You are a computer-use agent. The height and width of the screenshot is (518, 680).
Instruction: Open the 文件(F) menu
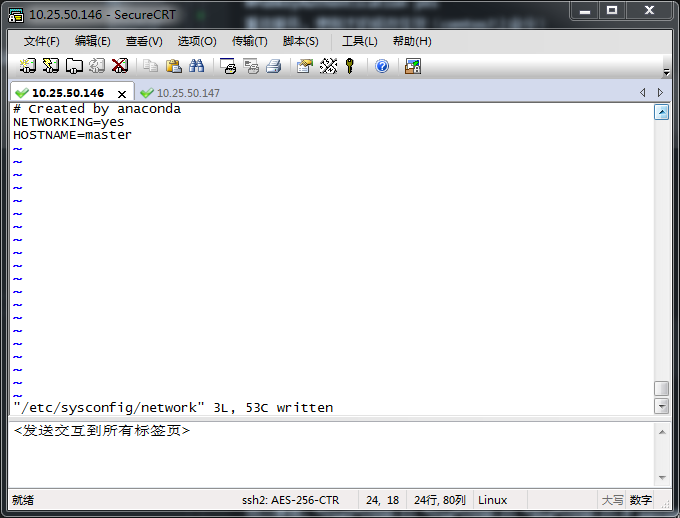tap(41, 41)
